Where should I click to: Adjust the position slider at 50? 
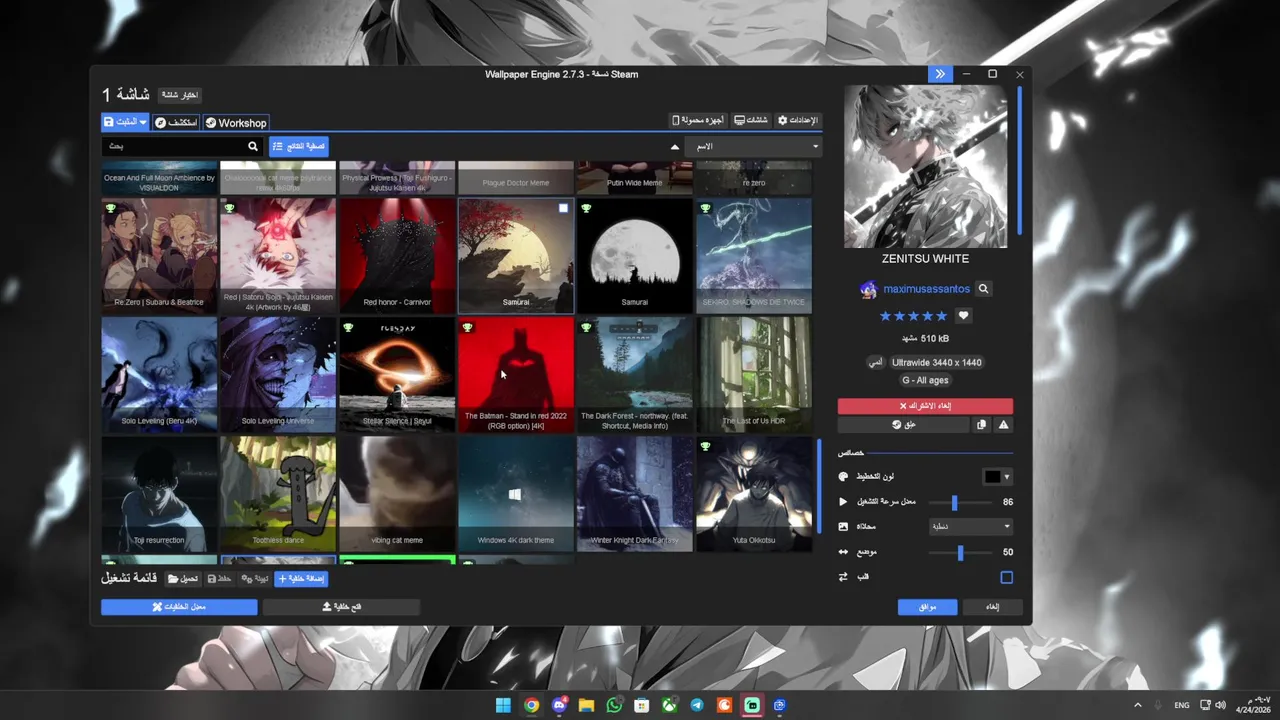click(960, 552)
